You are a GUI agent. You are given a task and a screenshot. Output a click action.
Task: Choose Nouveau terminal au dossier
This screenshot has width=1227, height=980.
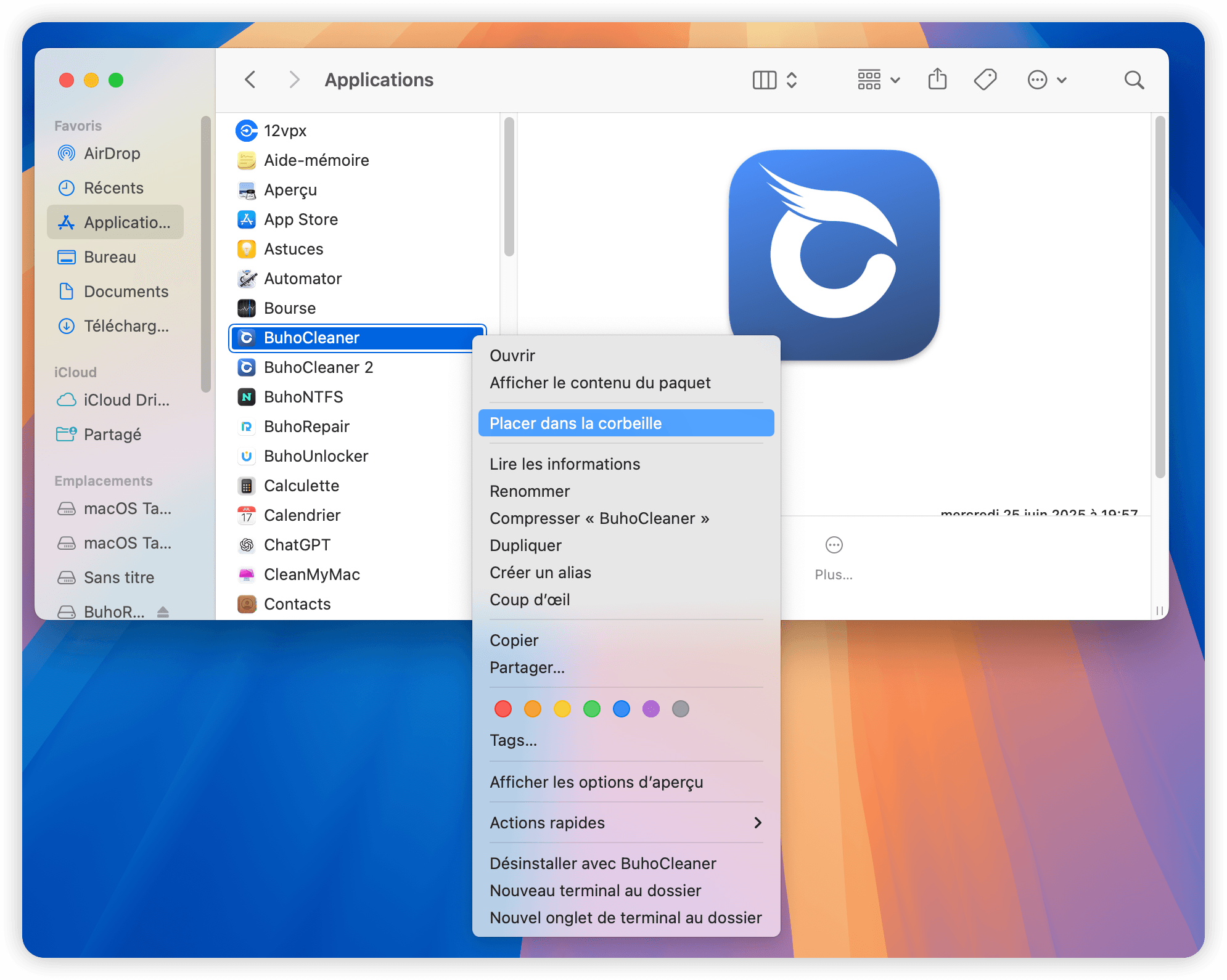(x=626, y=891)
